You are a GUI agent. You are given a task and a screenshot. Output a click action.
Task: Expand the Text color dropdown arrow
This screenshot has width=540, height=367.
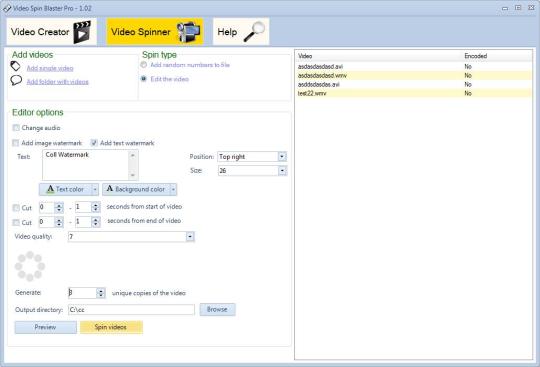click(x=95, y=189)
